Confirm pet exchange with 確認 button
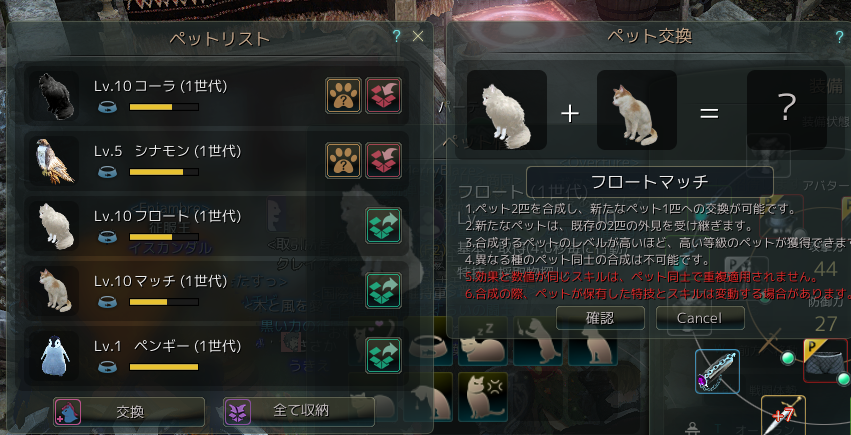Screen dimensions: 851x435 coord(600,318)
